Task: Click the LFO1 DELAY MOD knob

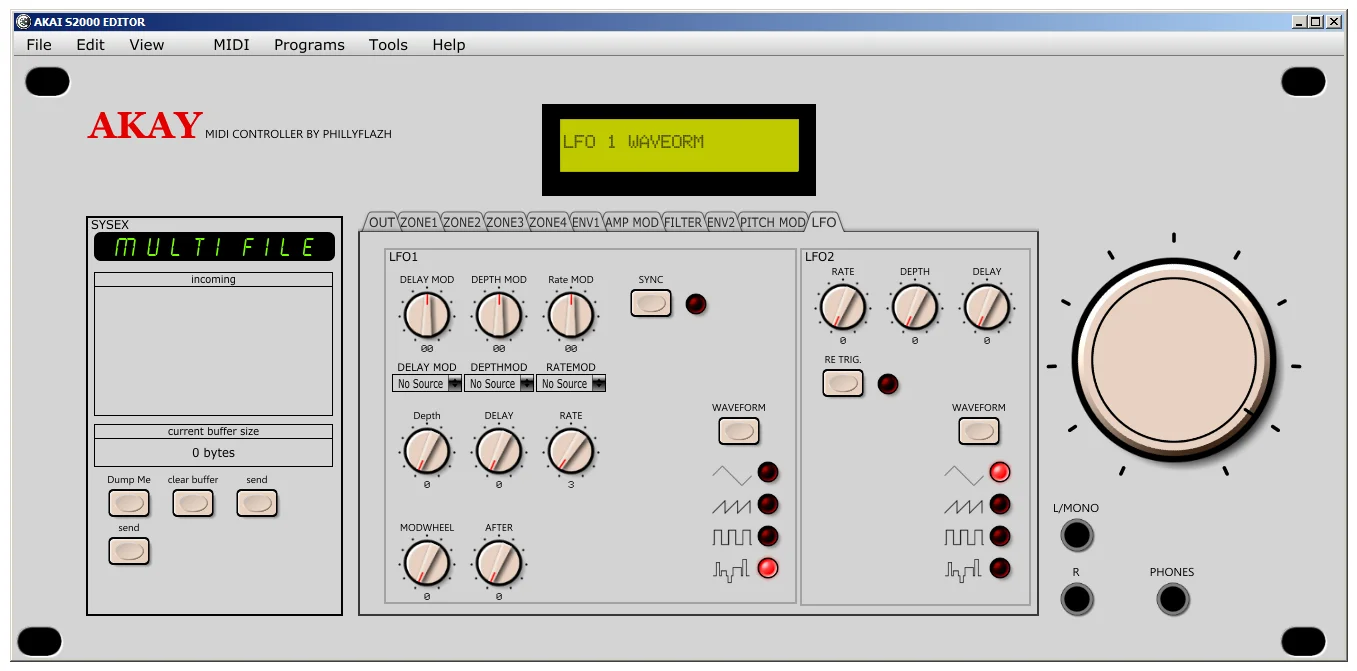Action: click(427, 315)
